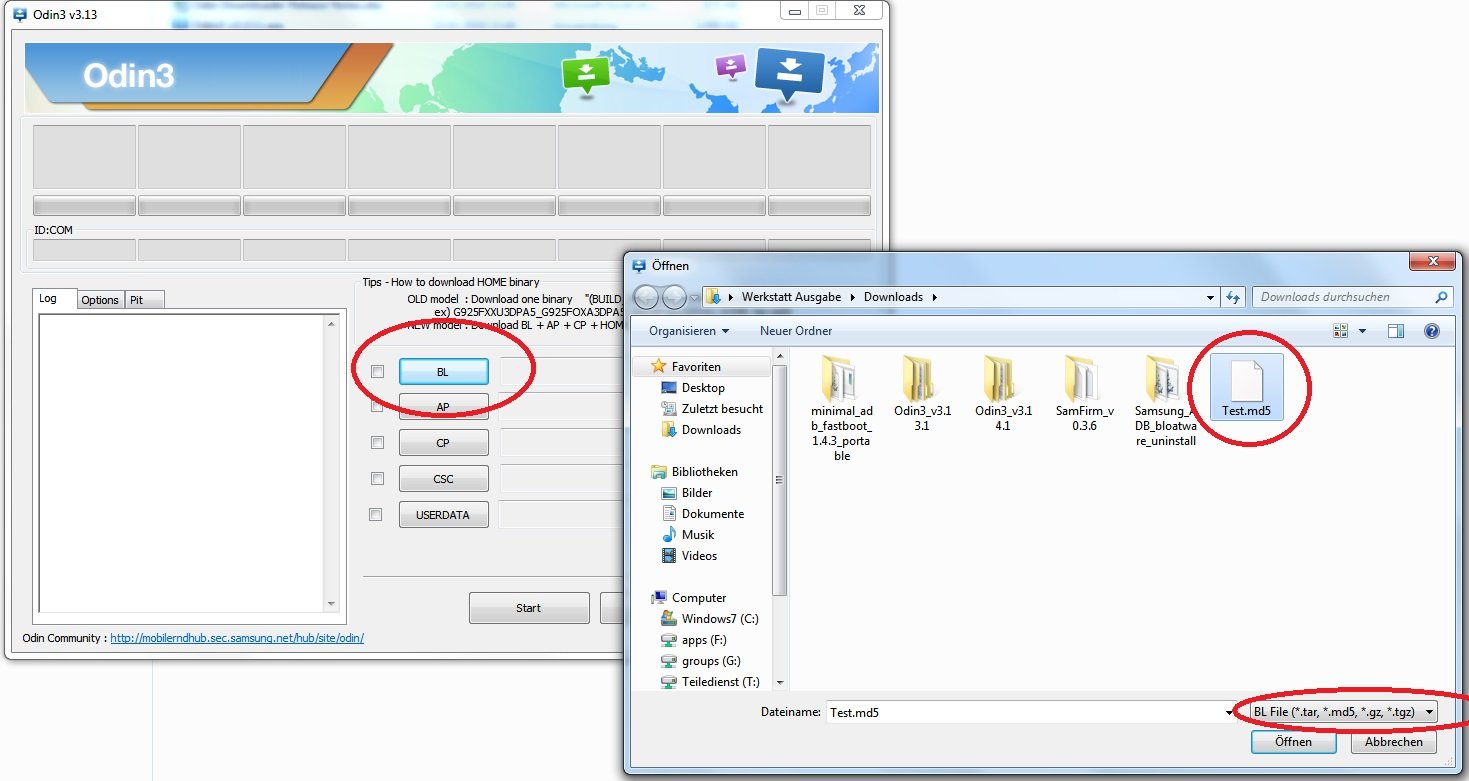The width and height of the screenshot is (1469, 781).
Task: Select the Test.md5 file
Action: pos(1246,385)
